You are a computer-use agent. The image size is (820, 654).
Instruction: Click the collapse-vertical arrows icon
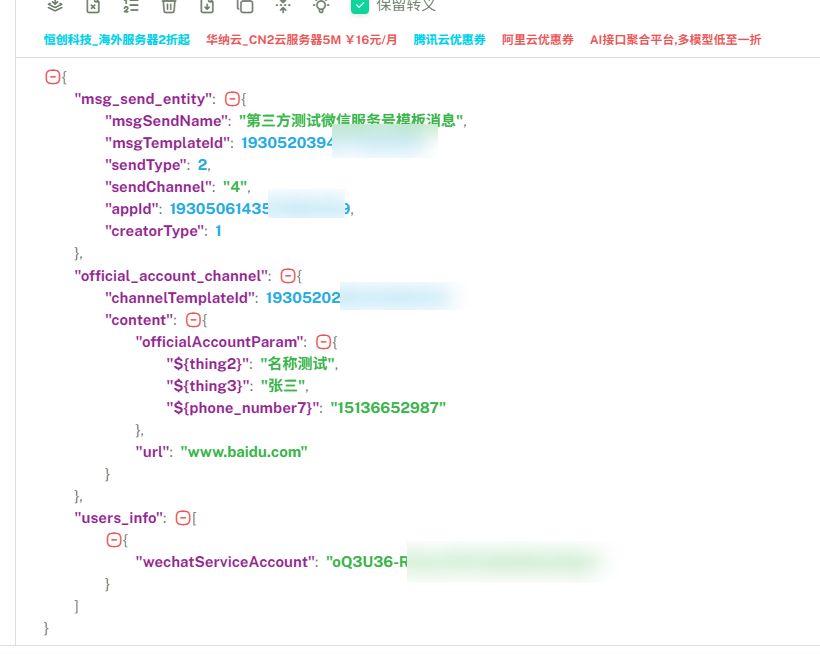(x=283, y=6)
